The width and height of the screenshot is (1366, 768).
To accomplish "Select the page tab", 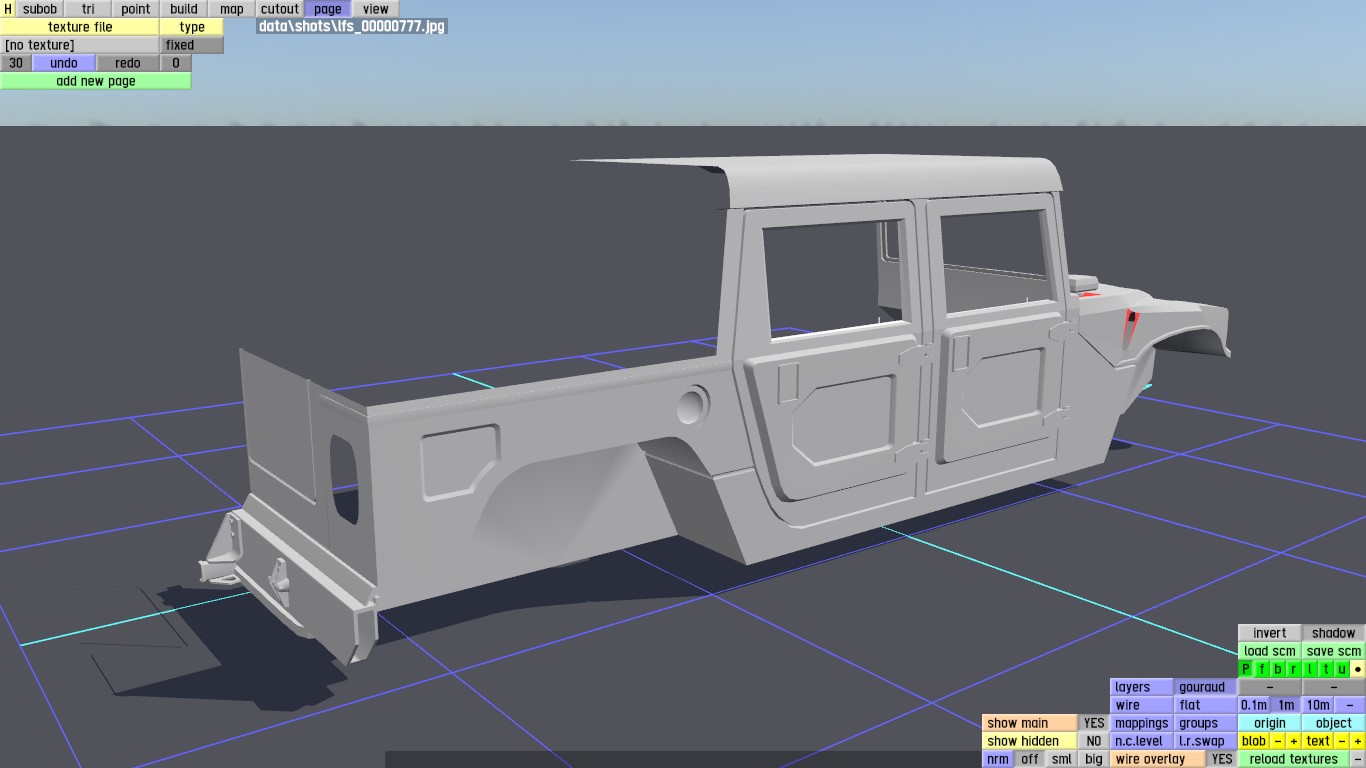I will point(328,9).
